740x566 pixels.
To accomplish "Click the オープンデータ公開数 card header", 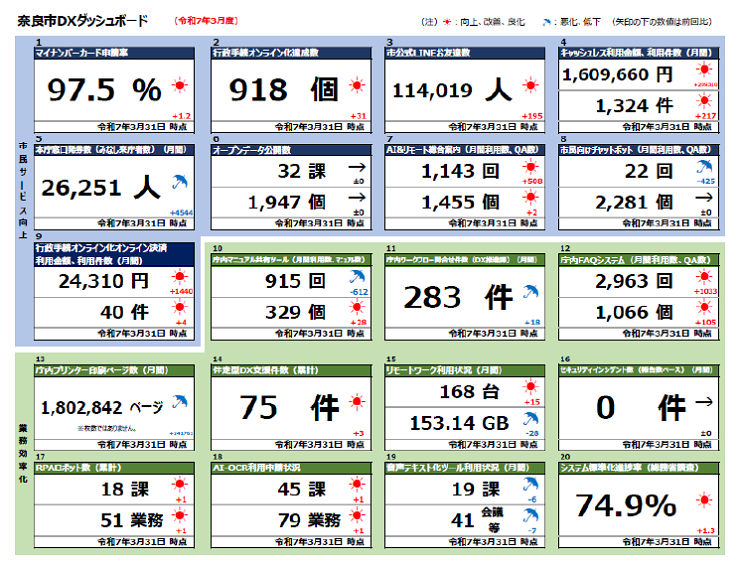I will [291, 150].
